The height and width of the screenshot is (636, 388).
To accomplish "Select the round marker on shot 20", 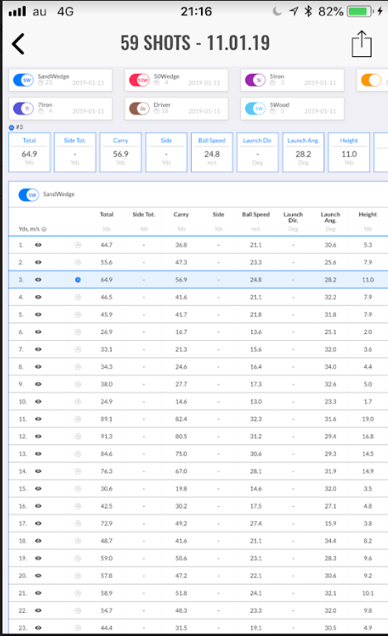I will tap(78, 576).
